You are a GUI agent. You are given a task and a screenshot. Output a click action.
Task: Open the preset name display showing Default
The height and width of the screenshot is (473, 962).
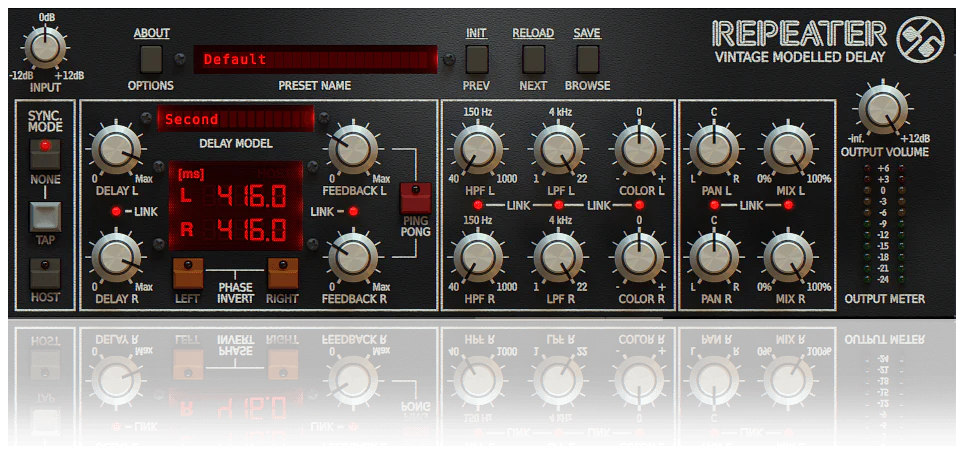tap(315, 59)
